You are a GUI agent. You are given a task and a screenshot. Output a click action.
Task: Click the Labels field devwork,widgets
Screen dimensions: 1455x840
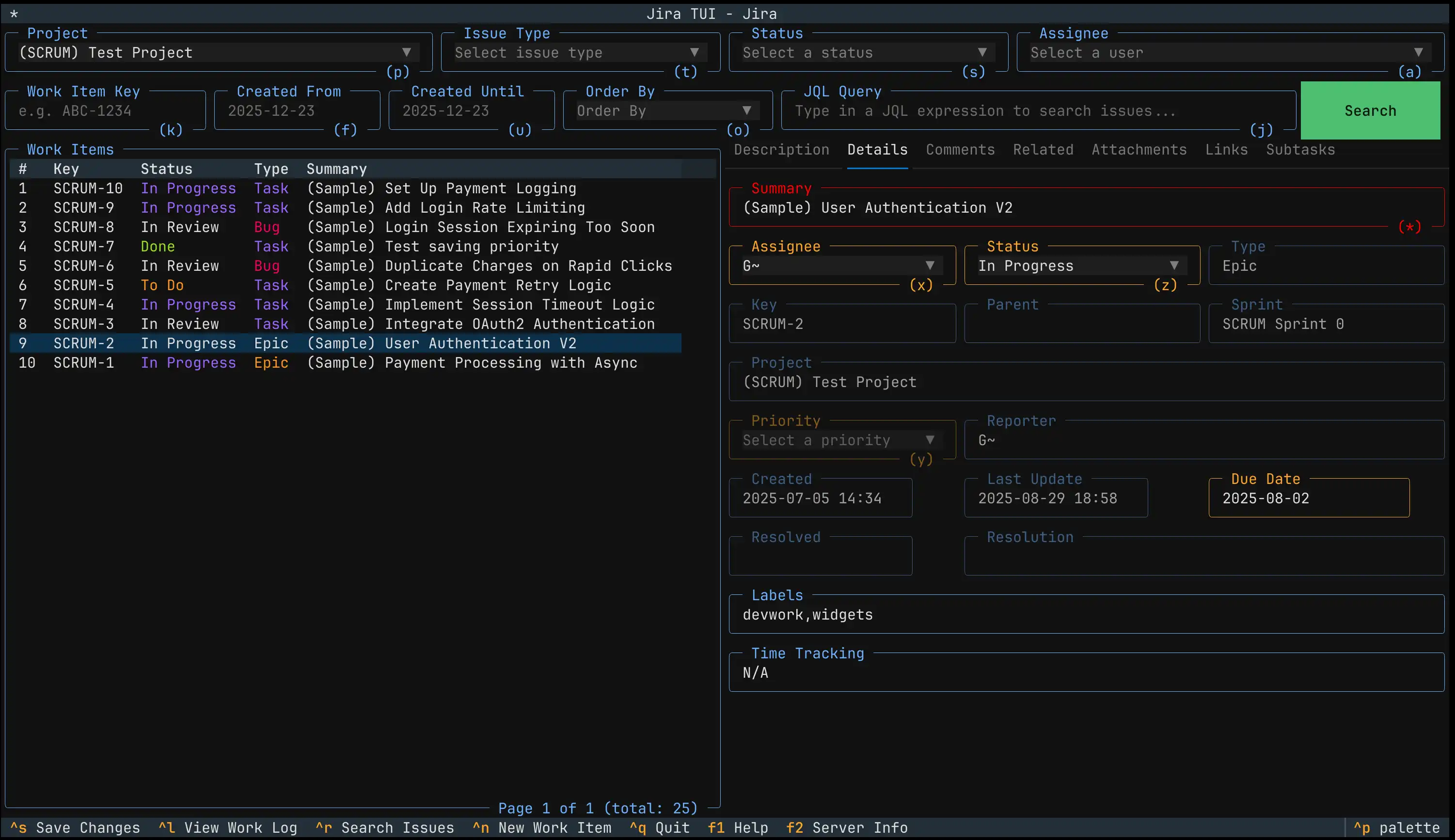pos(1086,614)
